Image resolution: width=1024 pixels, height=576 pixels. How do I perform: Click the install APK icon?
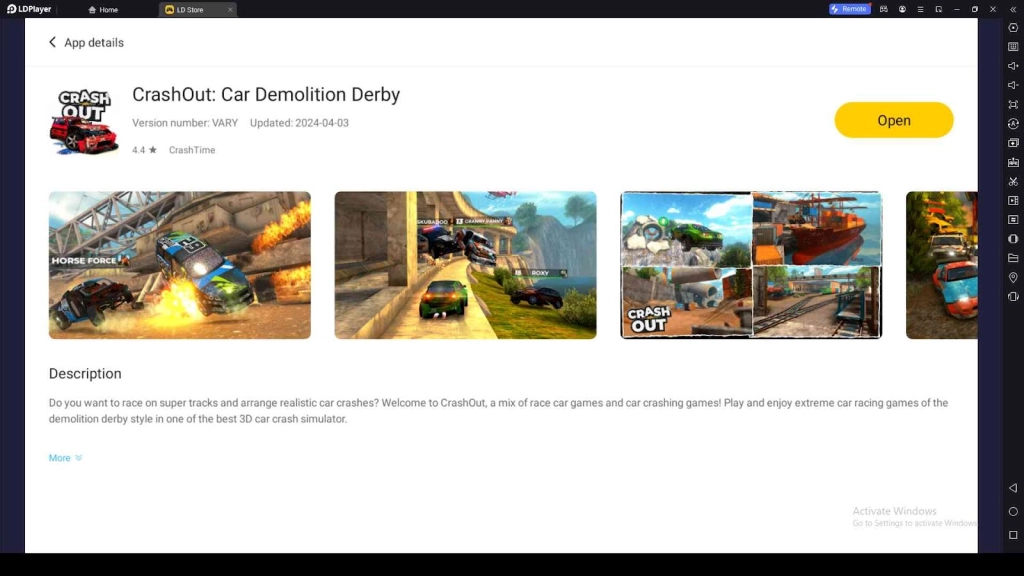1013,162
